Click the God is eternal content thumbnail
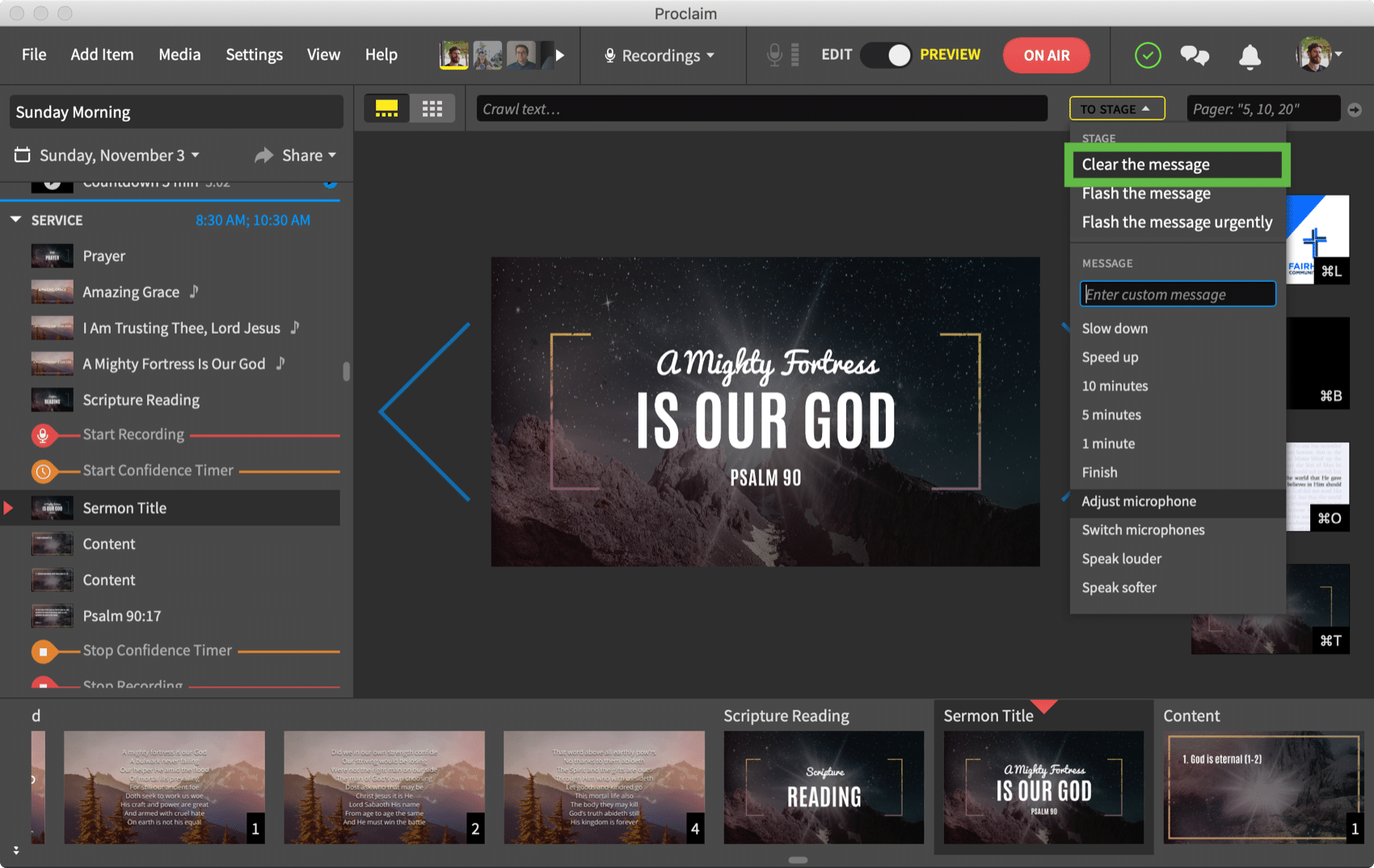This screenshot has height=868, width=1374. click(1263, 787)
